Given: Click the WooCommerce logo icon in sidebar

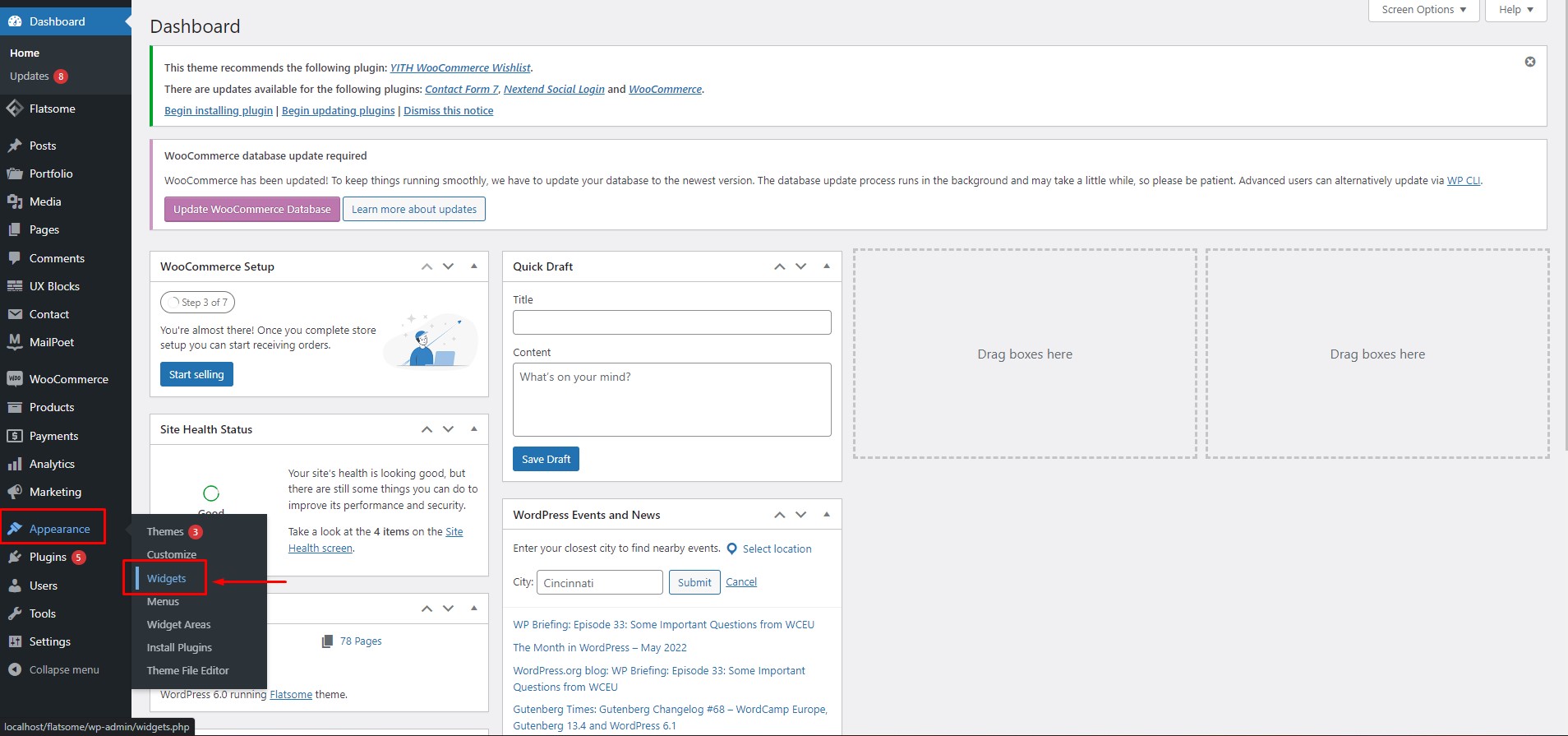Looking at the screenshot, I should [x=15, y=379].
